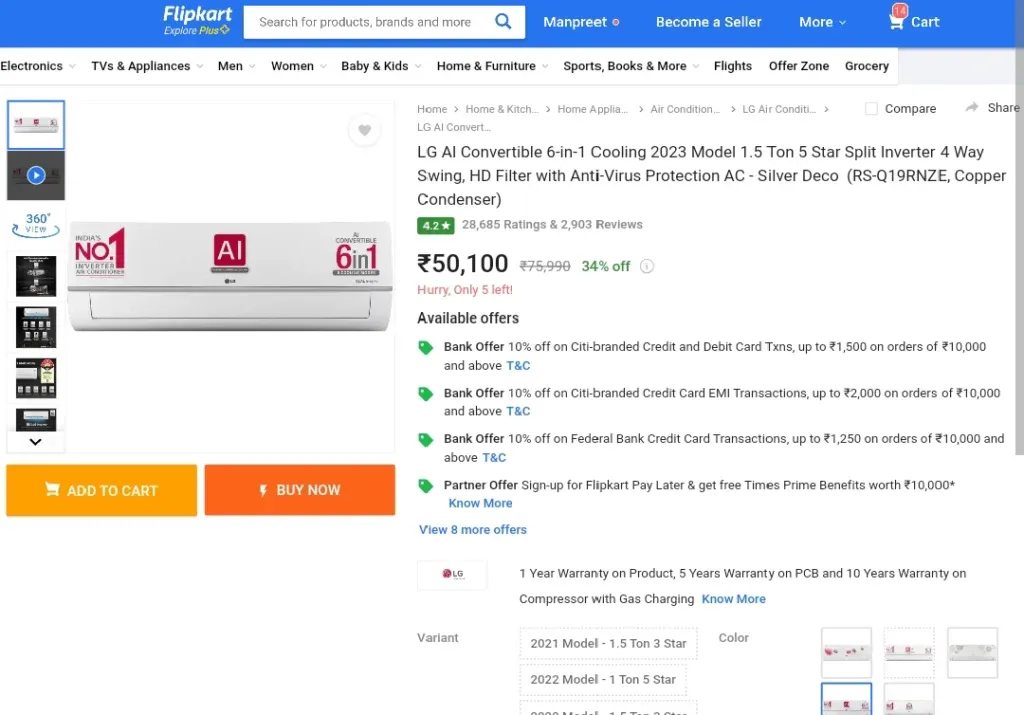Open View 8 more offers link
The width and height of the screenshot is (1024, 715).
[x=472, y=530]
